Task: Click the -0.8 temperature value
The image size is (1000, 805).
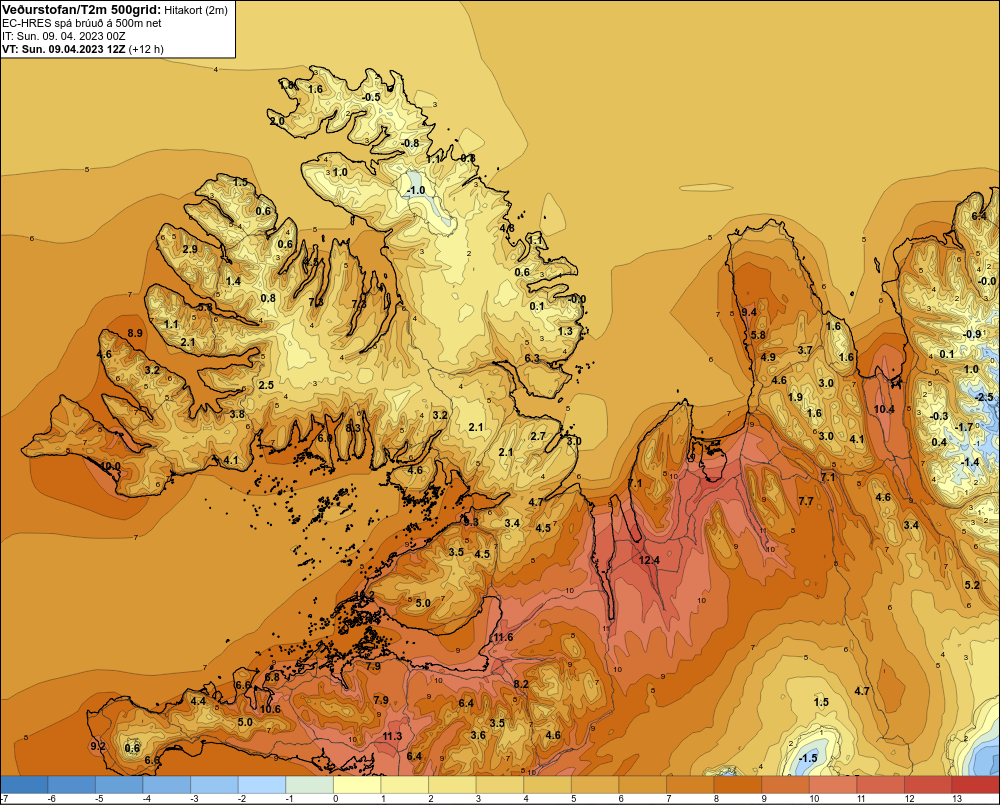Action: [x=410, y=143]
